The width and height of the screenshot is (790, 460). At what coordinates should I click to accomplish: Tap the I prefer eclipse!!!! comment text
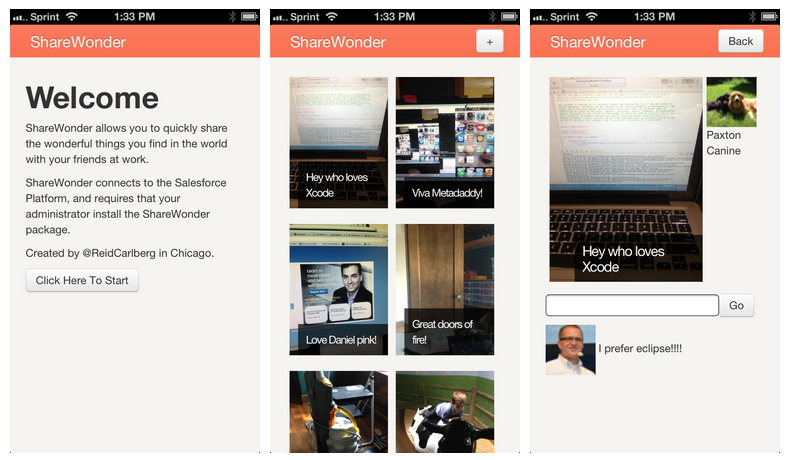coord(640,349)
